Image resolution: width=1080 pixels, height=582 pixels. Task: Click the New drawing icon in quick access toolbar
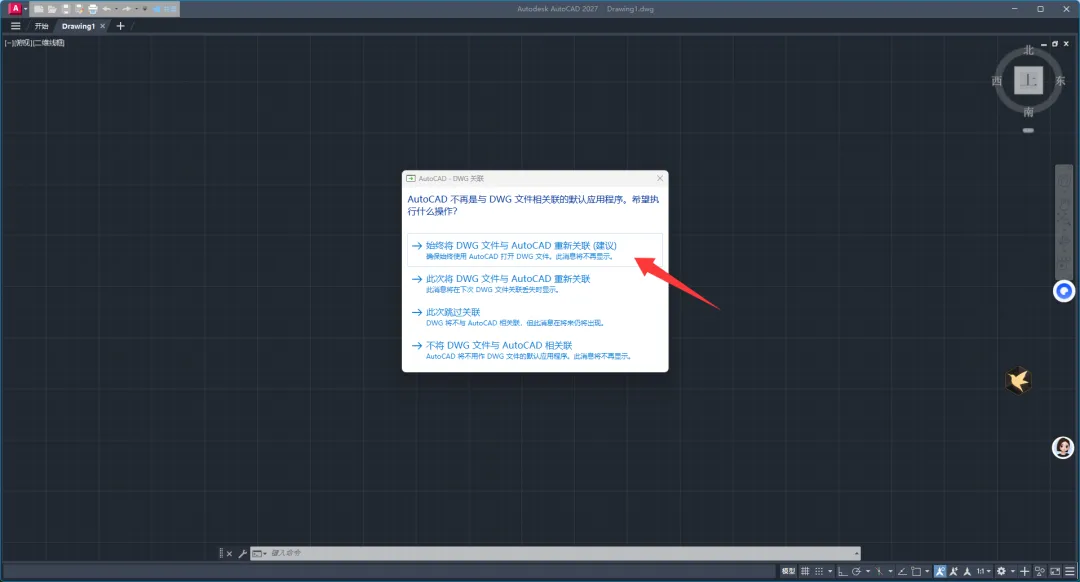[x=39, y=9]
